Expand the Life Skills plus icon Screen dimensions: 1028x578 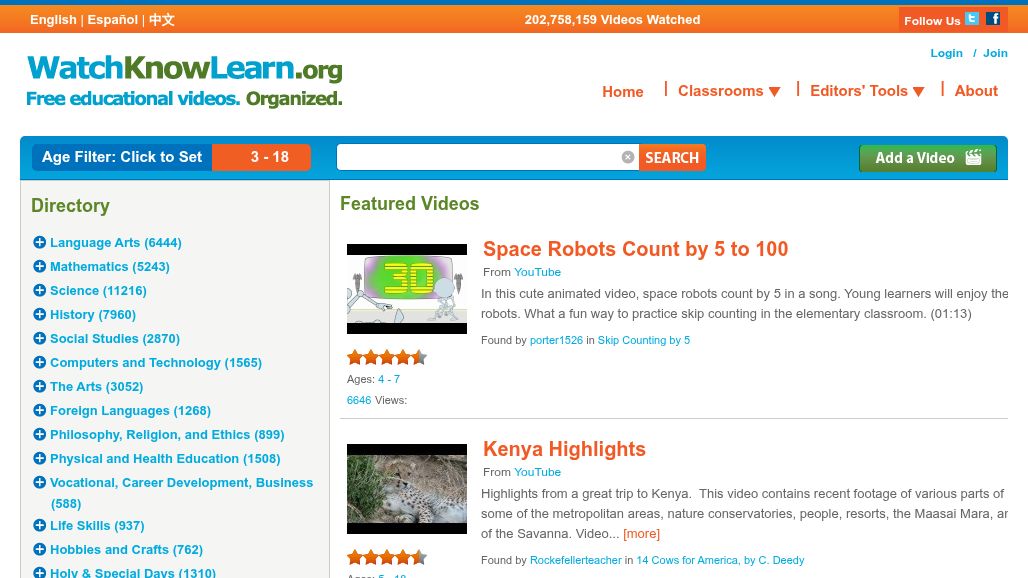click(39, 526)
